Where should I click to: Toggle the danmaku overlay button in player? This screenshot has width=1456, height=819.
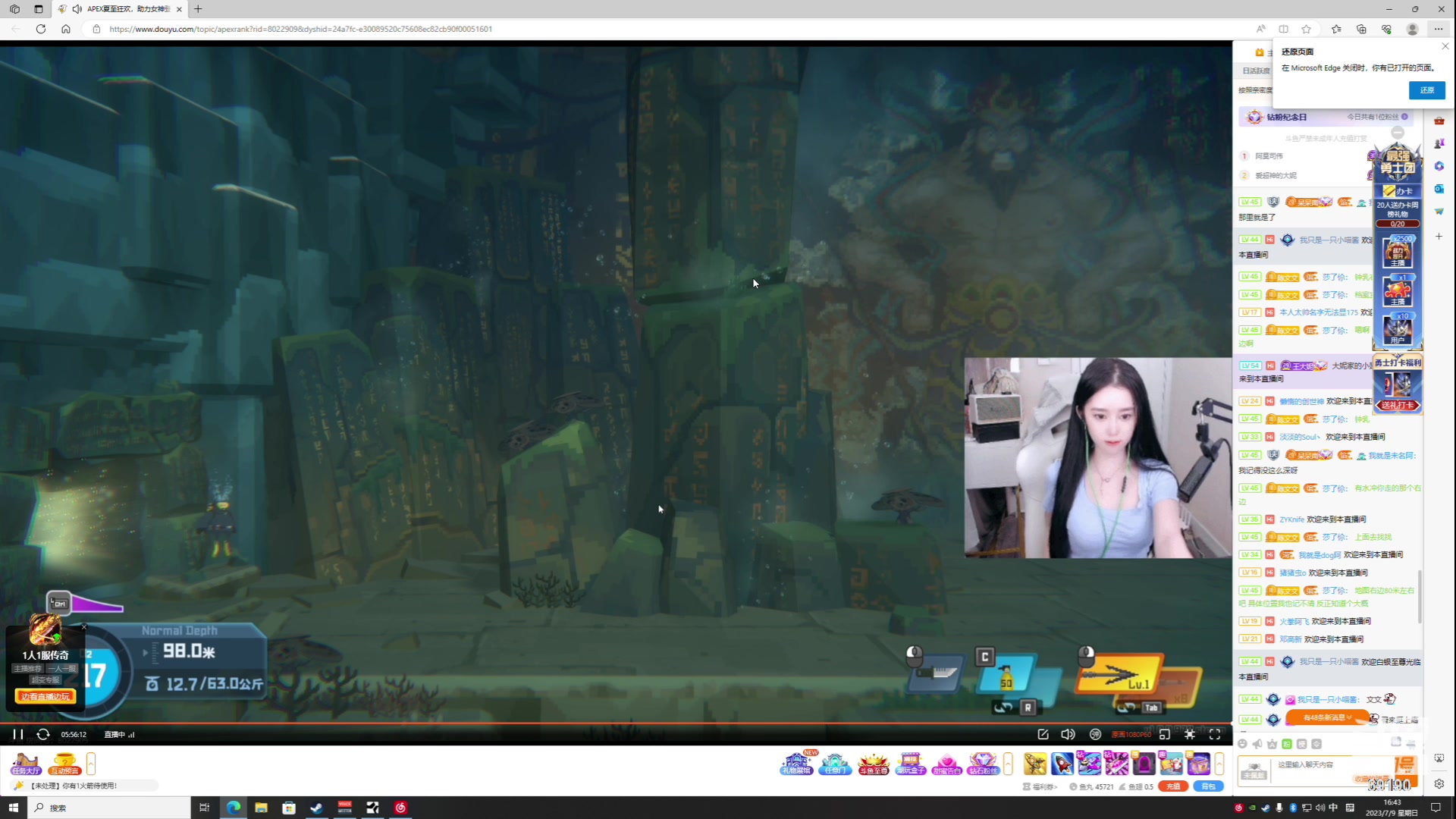click(1095, 734)
